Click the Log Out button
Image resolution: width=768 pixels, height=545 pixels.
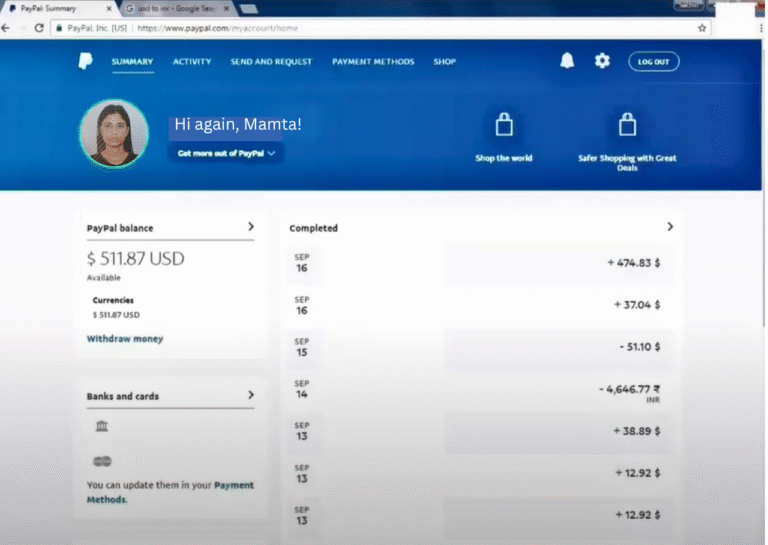pyautogui.click(x=653, y=62)
